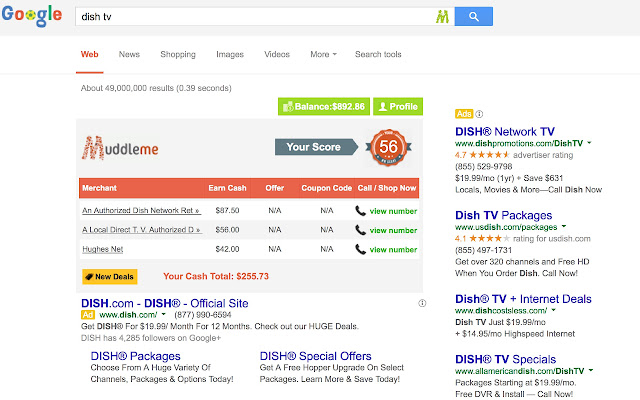Click the (877) 990-6594 phone number
The width and height of the screenshot is (640, 400).
tap(203, 315)
